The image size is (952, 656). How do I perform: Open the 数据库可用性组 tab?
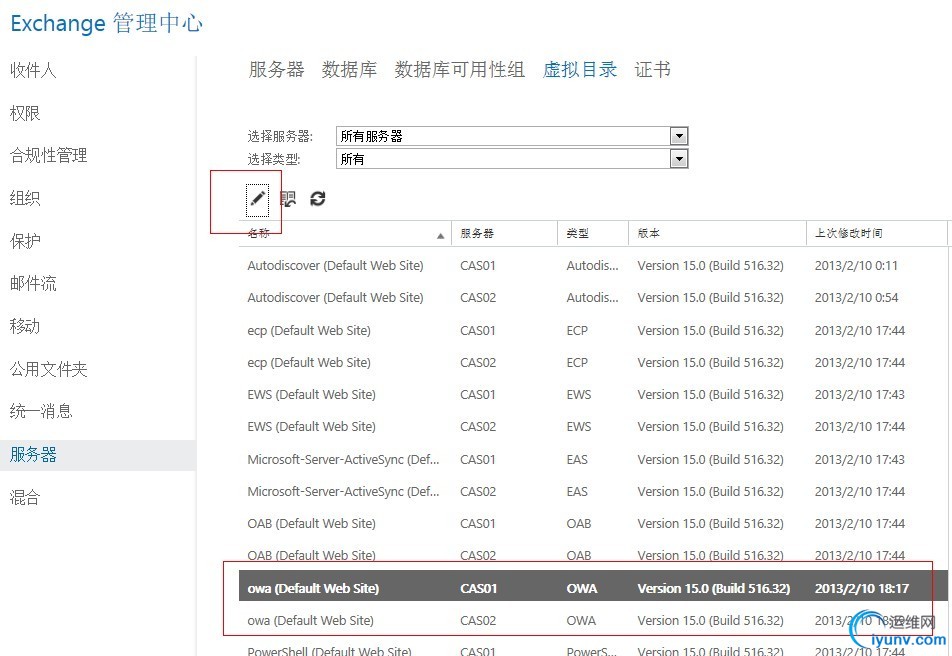pos(460,69)
